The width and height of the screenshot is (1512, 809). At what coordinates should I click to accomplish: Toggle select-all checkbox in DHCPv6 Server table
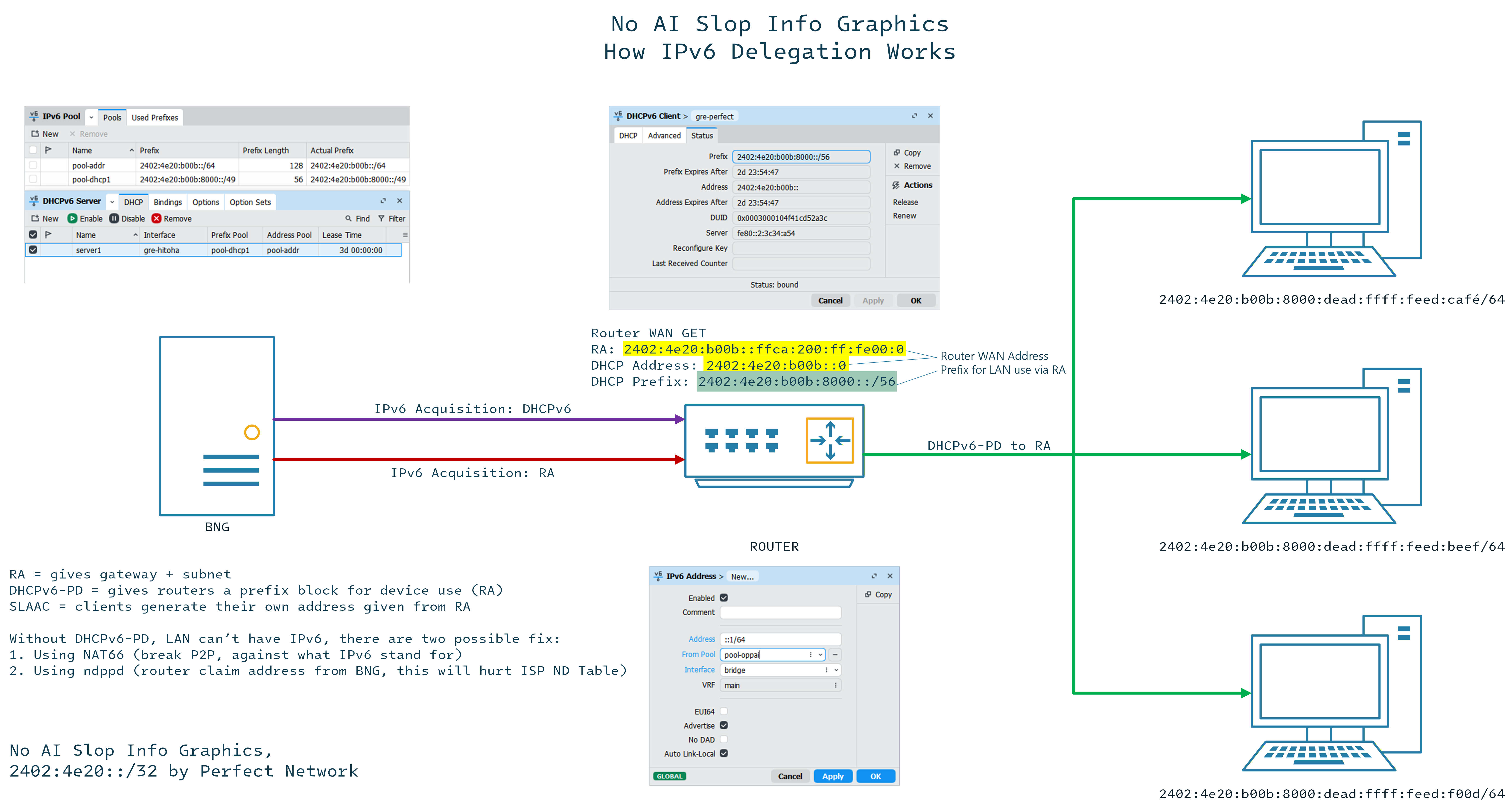33,235
